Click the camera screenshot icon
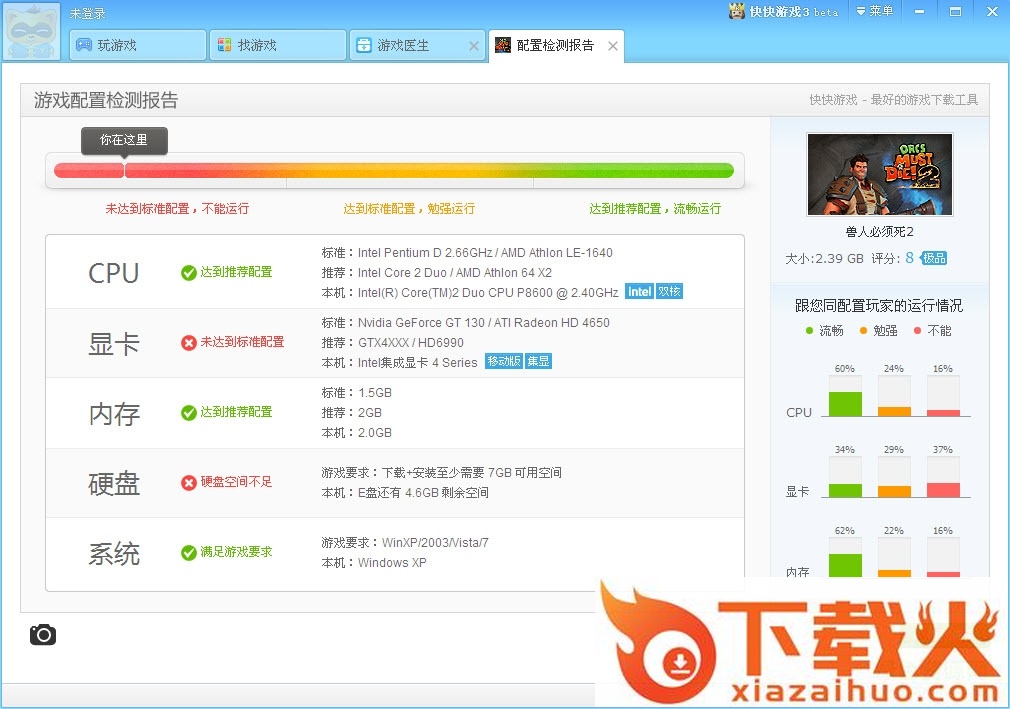Viewport: 1010px width, 709px height. pyautogui.click(x=43, y=635)
